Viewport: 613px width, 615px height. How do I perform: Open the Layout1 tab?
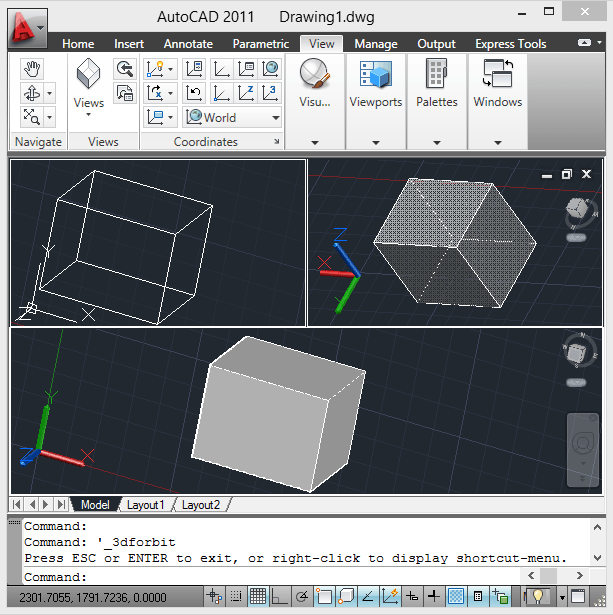(145, 505)
